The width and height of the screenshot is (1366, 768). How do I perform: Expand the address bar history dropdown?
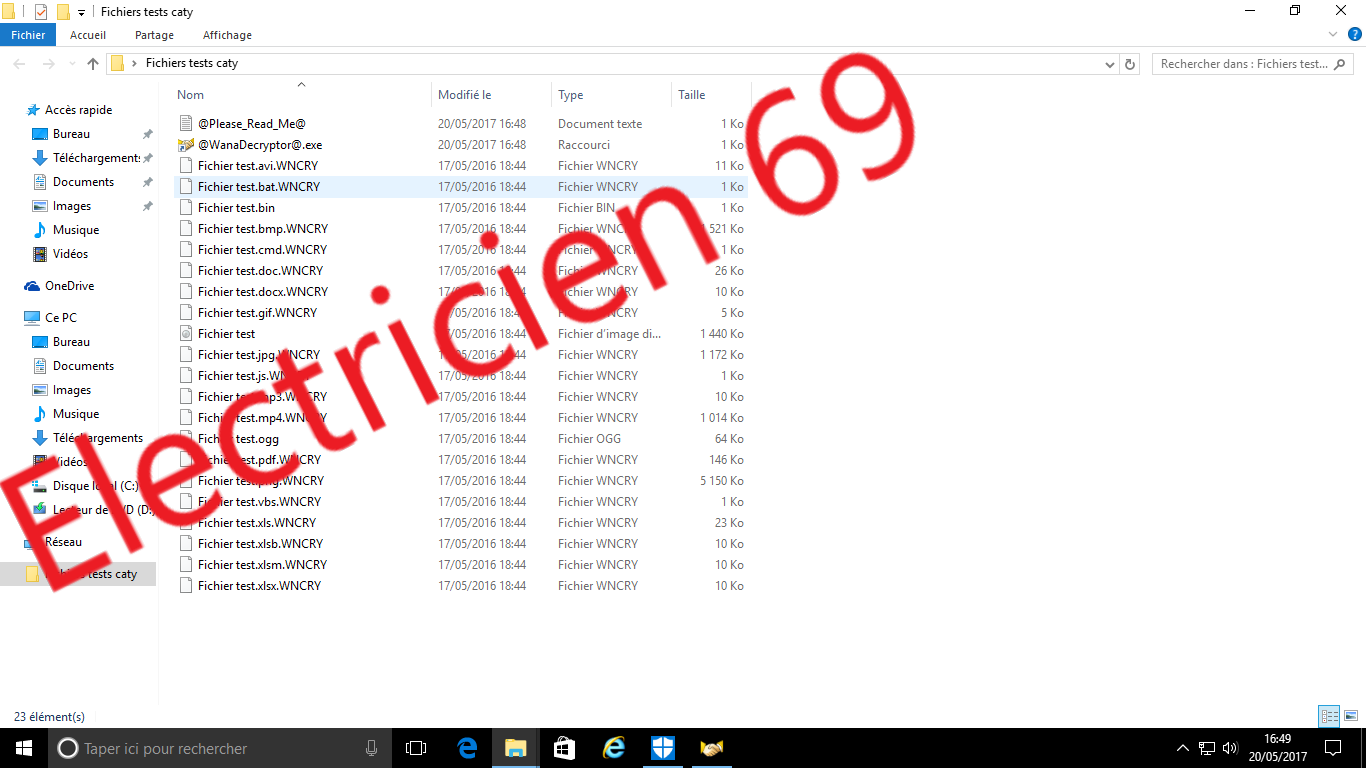click(x=1110, y=64)
